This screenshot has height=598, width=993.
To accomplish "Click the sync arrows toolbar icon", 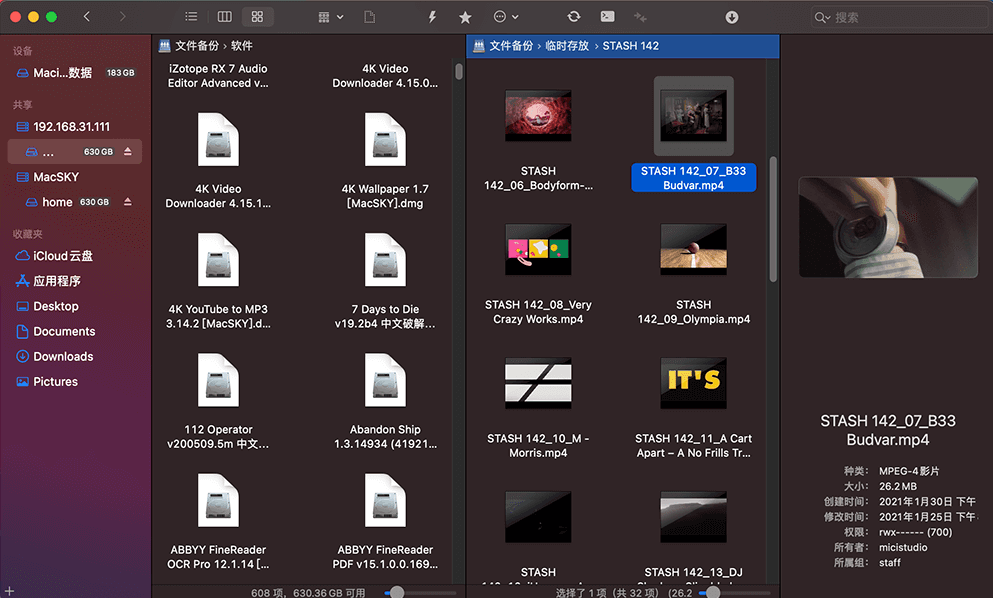I will (x=573, y=17).
